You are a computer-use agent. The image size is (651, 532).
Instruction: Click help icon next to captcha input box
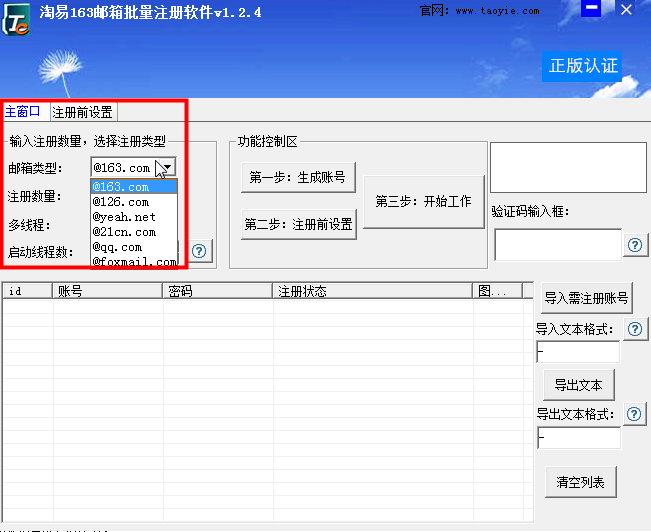pos(635,245)
